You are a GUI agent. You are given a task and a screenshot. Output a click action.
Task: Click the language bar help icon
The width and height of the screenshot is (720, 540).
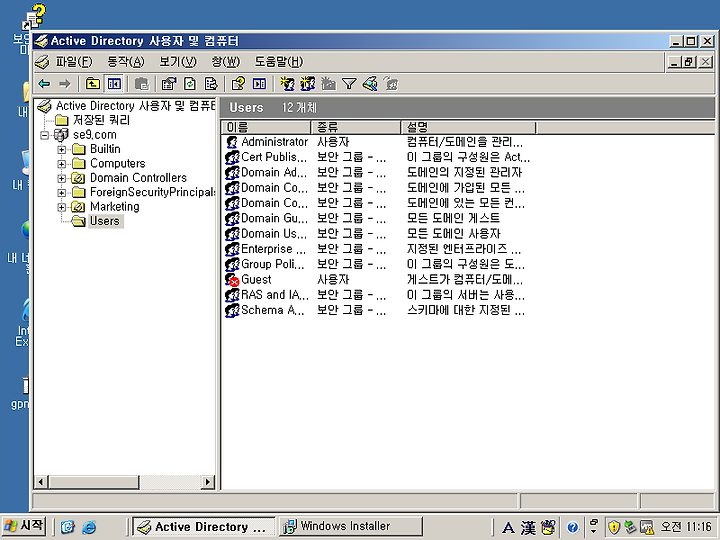click(x=572, y=527)
